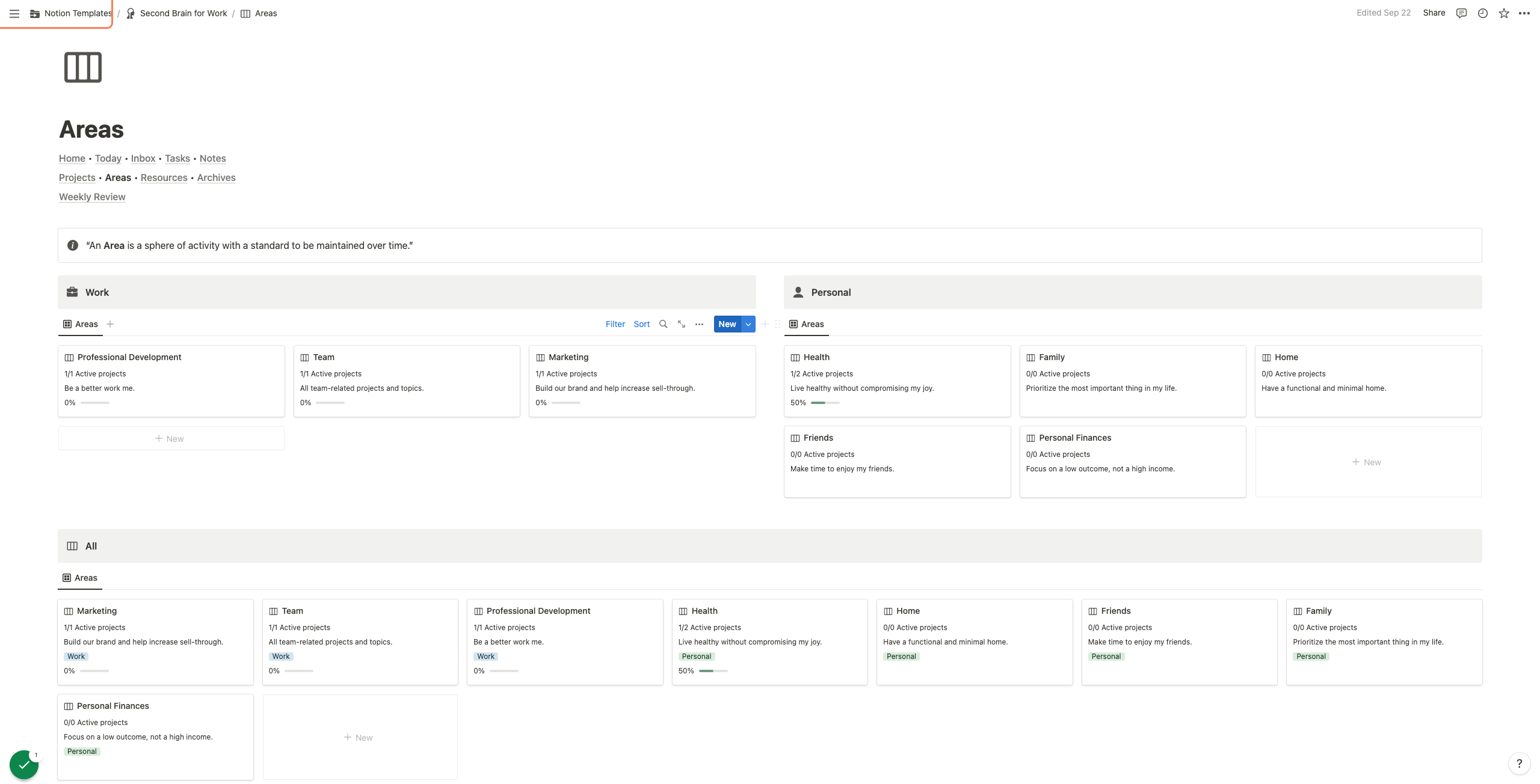1540x784 pixels.
Task: Open Personal Finances card in Personal section
Action: (x=1132, y=462)
